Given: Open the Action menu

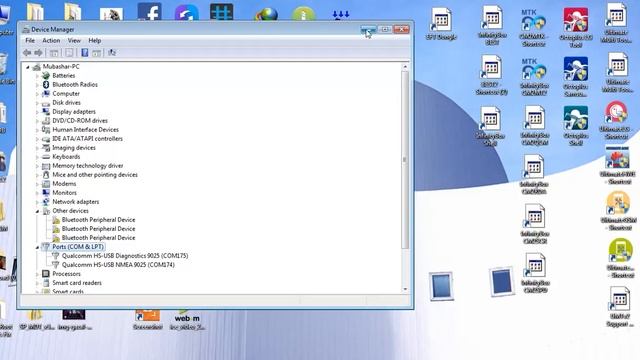Looking at the screenshot, I should [51, 40].
